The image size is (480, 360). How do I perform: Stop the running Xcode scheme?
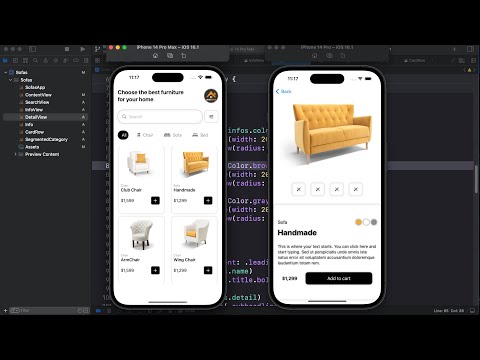click(x=67, y=49)
